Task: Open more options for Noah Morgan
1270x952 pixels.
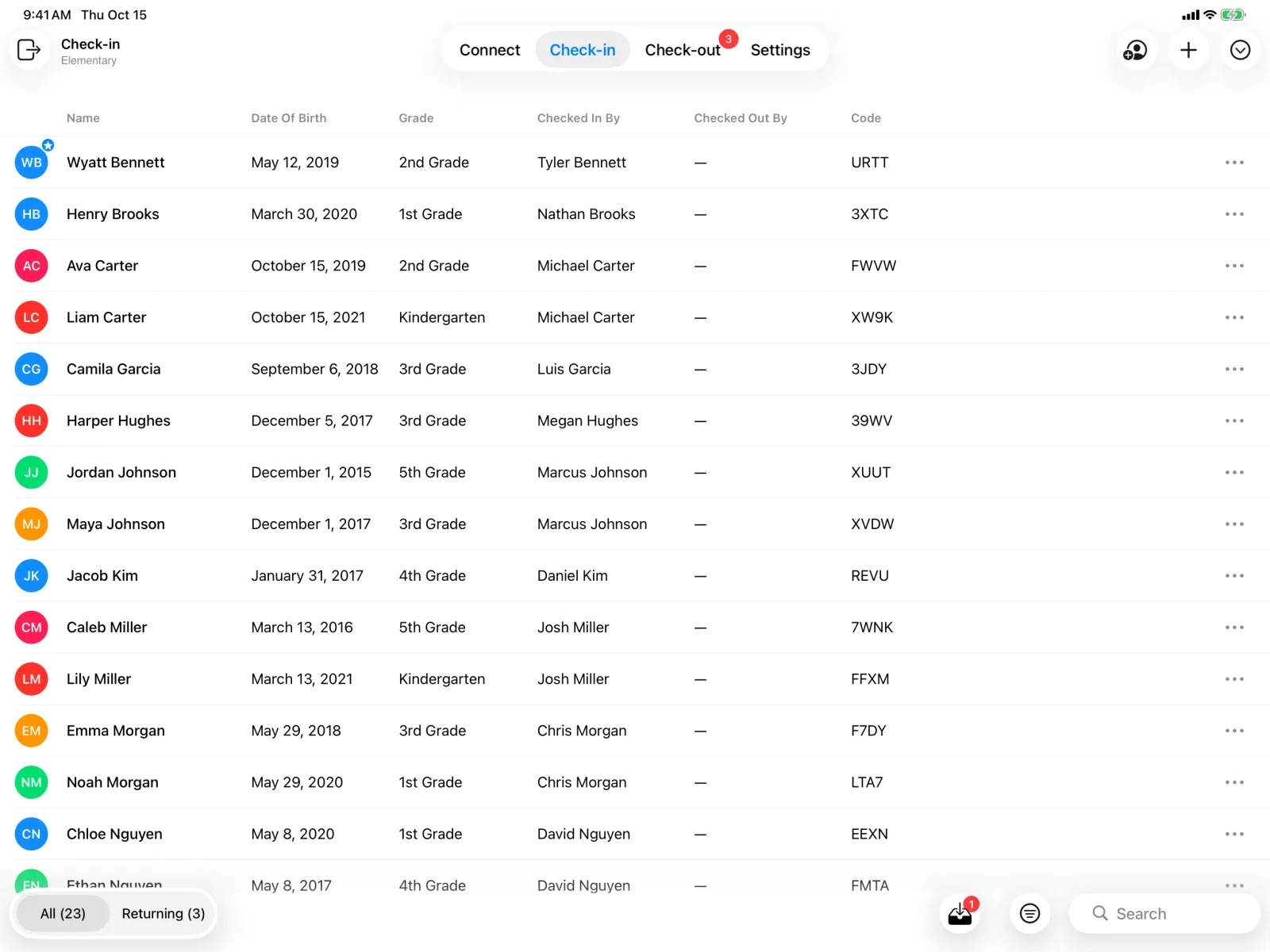Action: (x=1234, y=782)
